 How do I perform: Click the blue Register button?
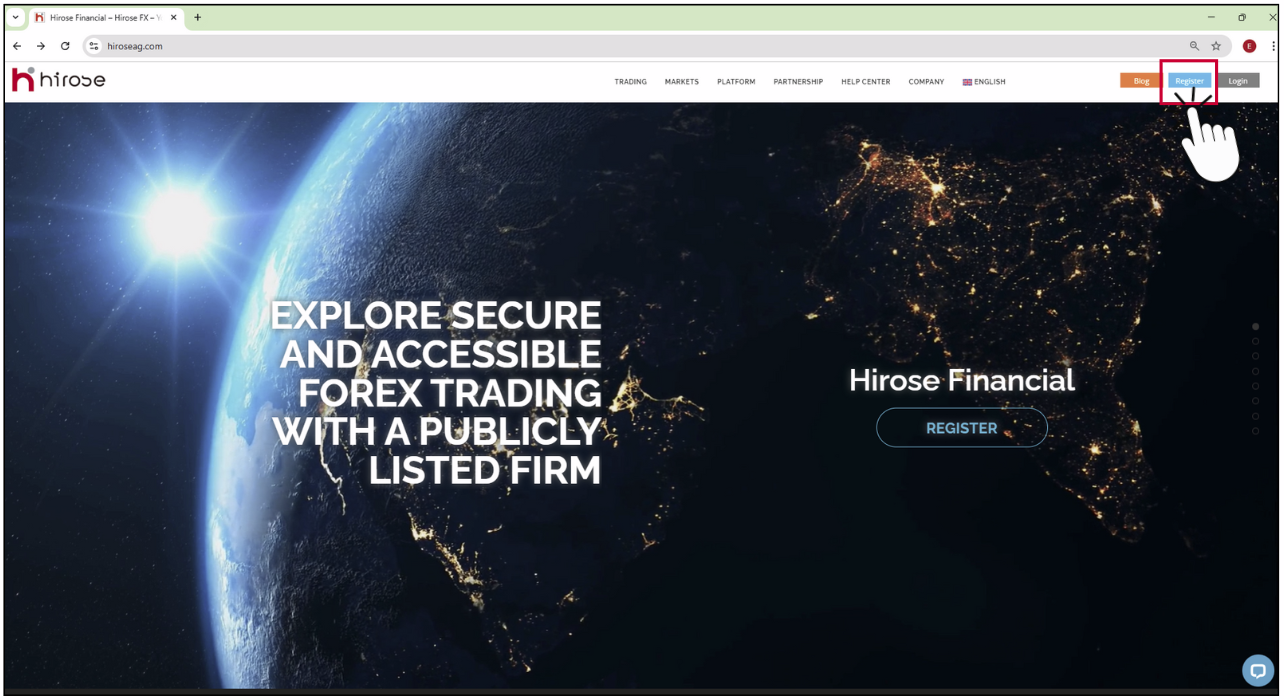pyautogui.click(x=1188, y=81)
